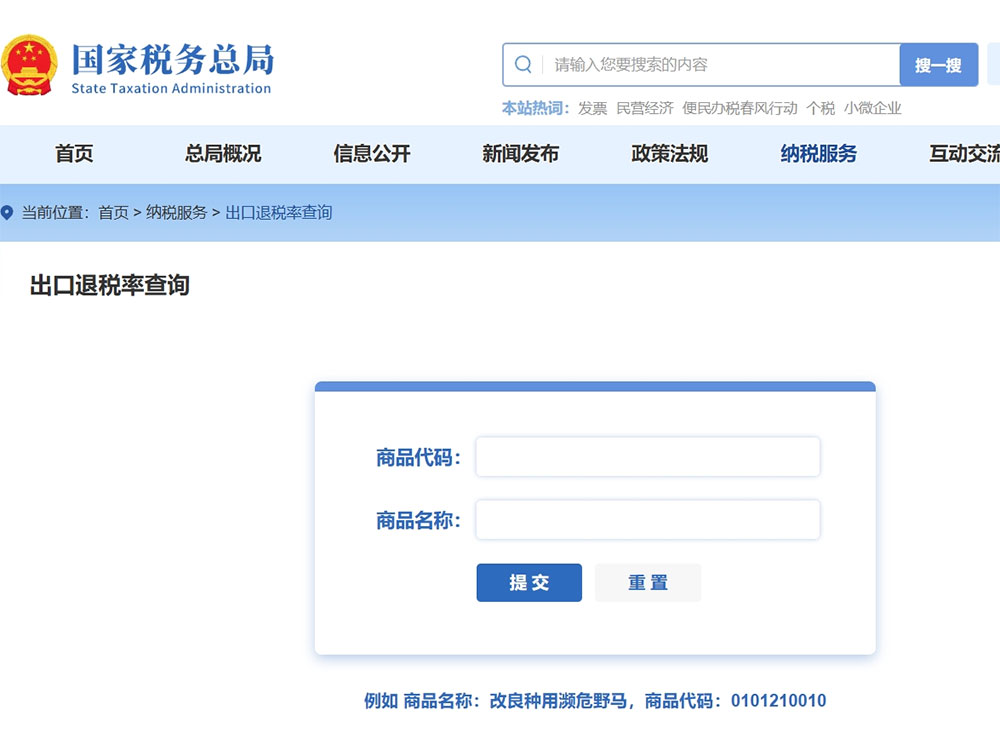
Task: Open the 新闻发布 menu item
Action: click(519, 154)
